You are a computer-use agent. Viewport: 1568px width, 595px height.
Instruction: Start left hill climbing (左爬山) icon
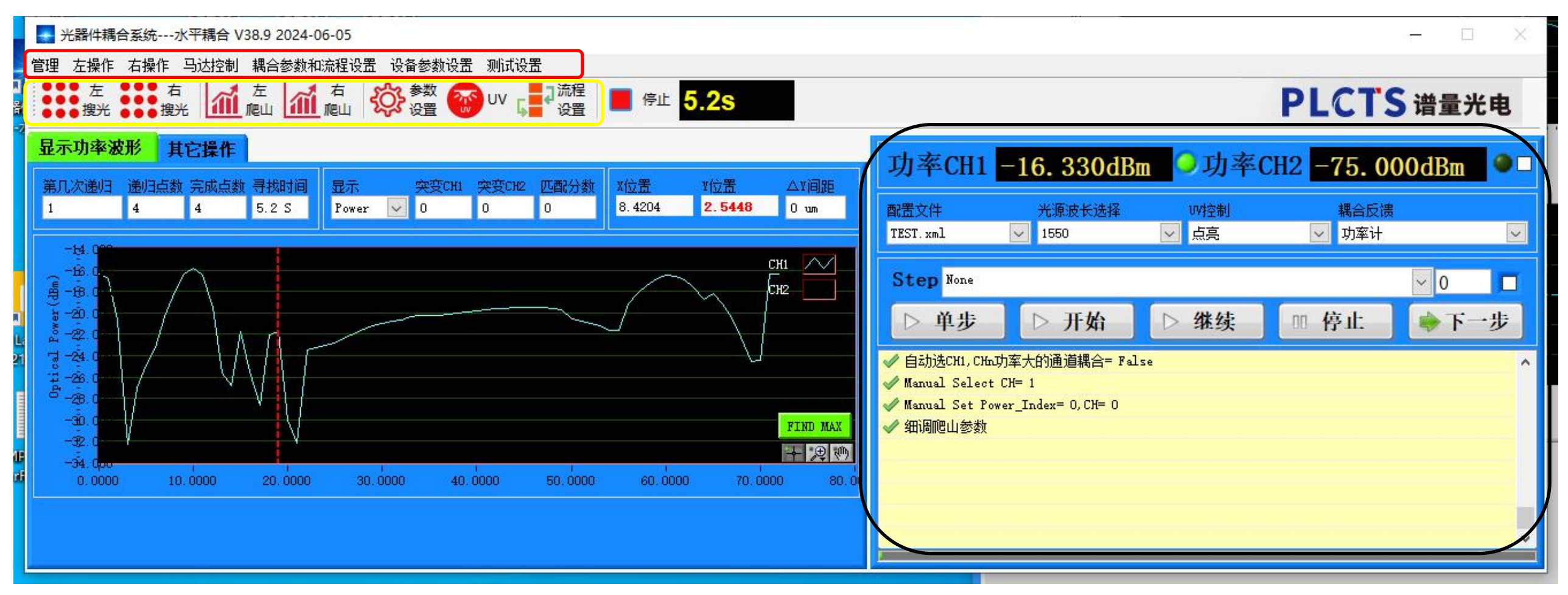tap(223, 100)
